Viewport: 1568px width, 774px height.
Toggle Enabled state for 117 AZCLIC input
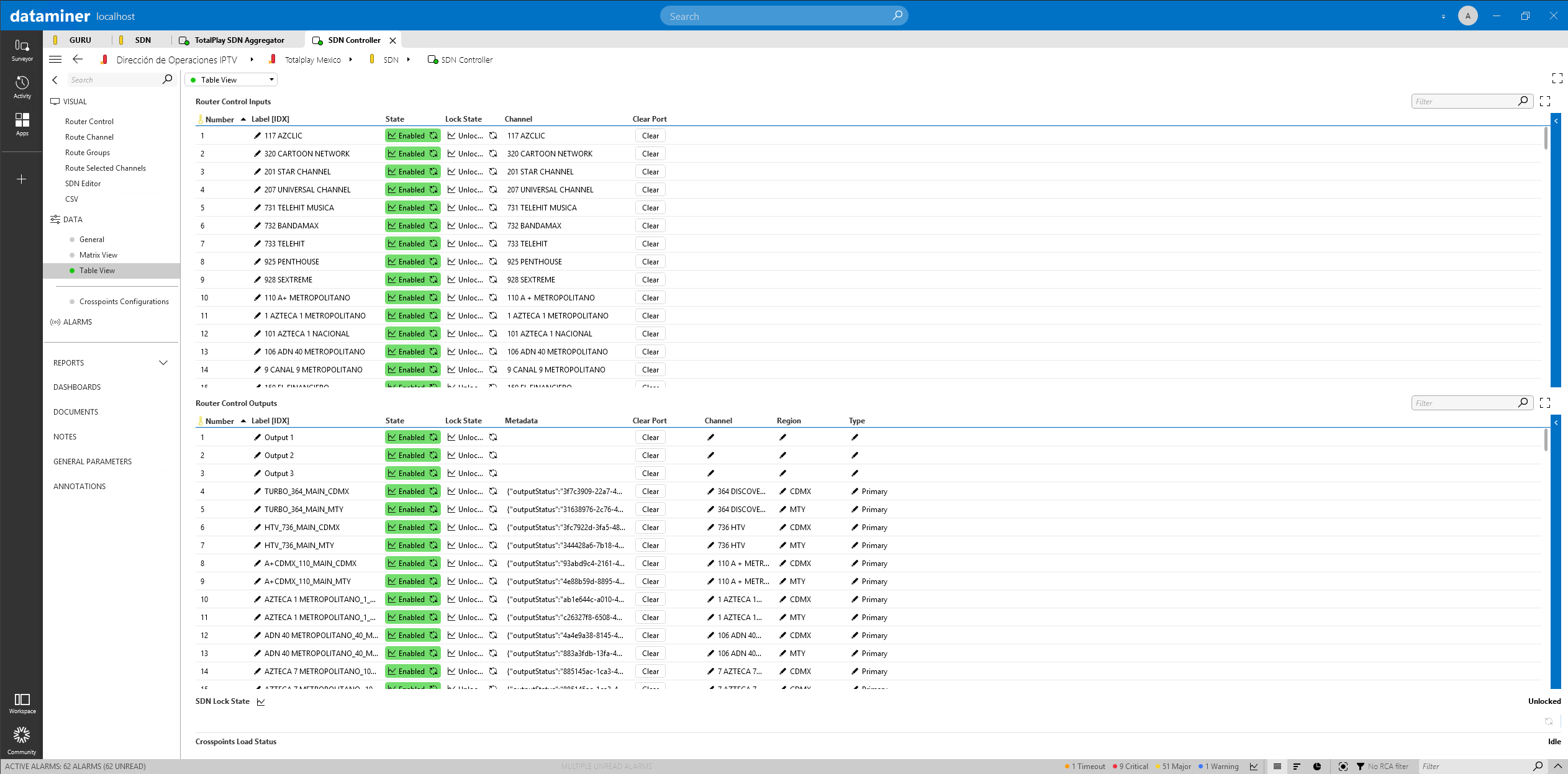click(412, 135)
